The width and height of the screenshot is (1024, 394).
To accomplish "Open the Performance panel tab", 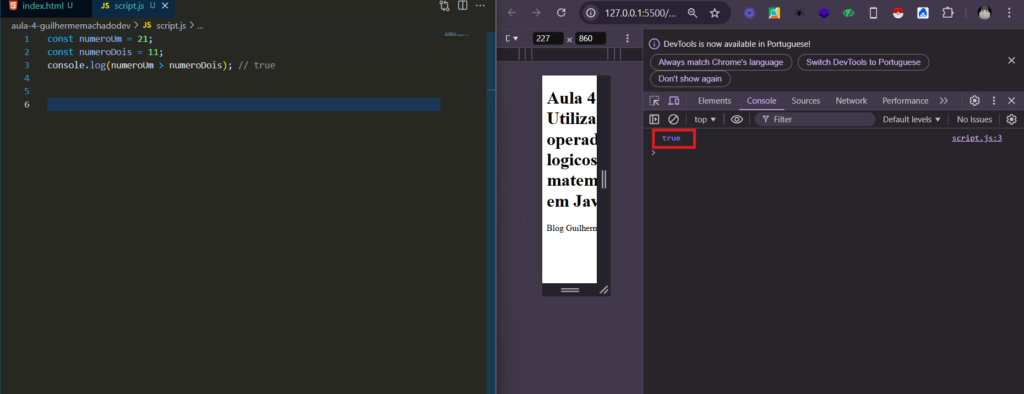I will click(905, 101).
